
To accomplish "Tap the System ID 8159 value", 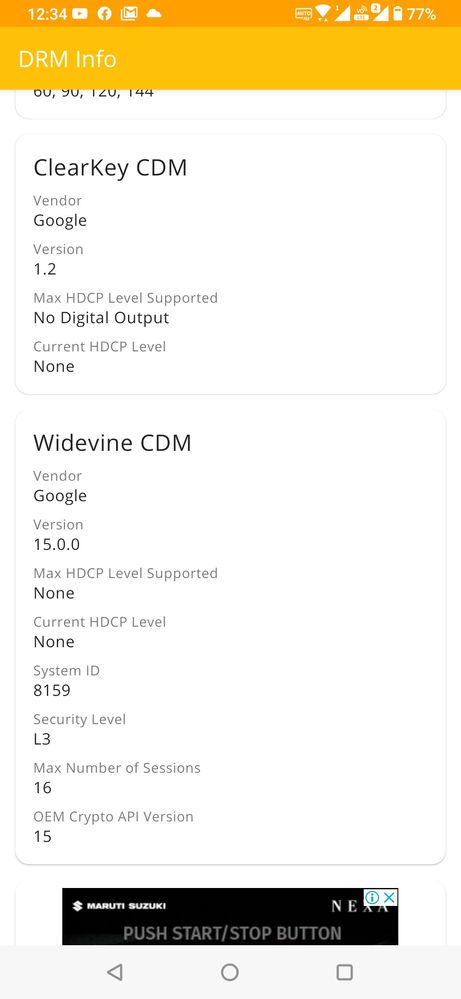I will pyautogui.click(x=52, y=691).
